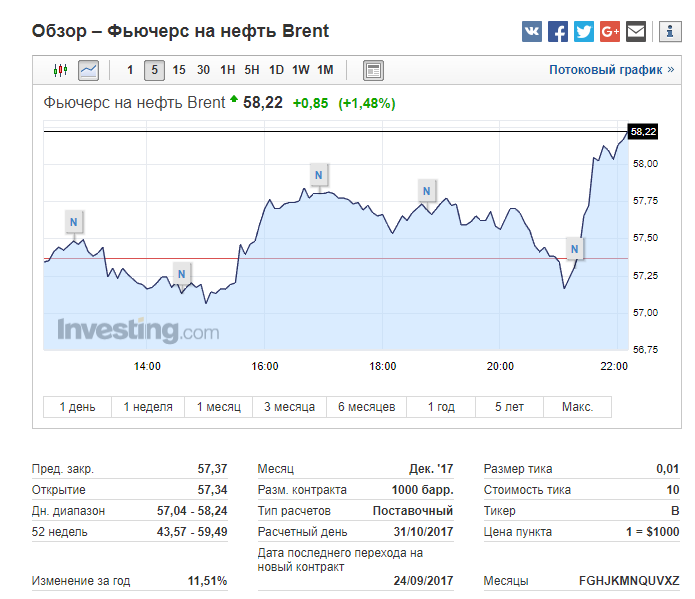Open the info icon beside share buttons
This screenshot has width=695, height=599.
(670, 32)
